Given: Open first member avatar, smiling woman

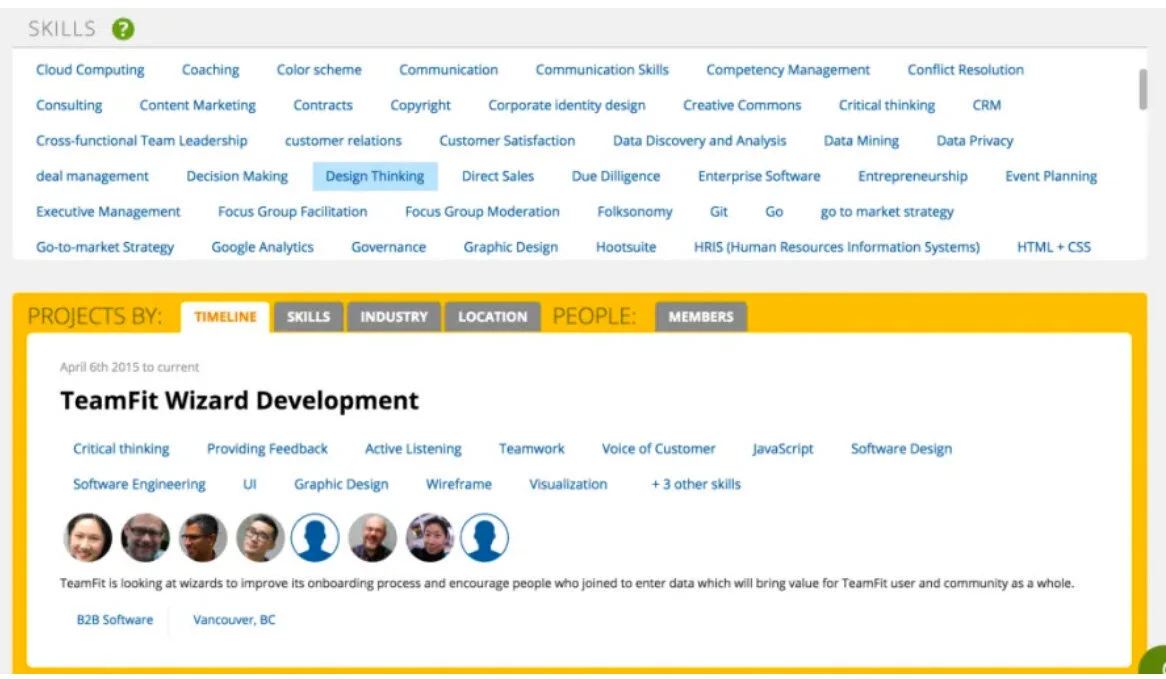Looking at the screenshot, I should (88, 537).
